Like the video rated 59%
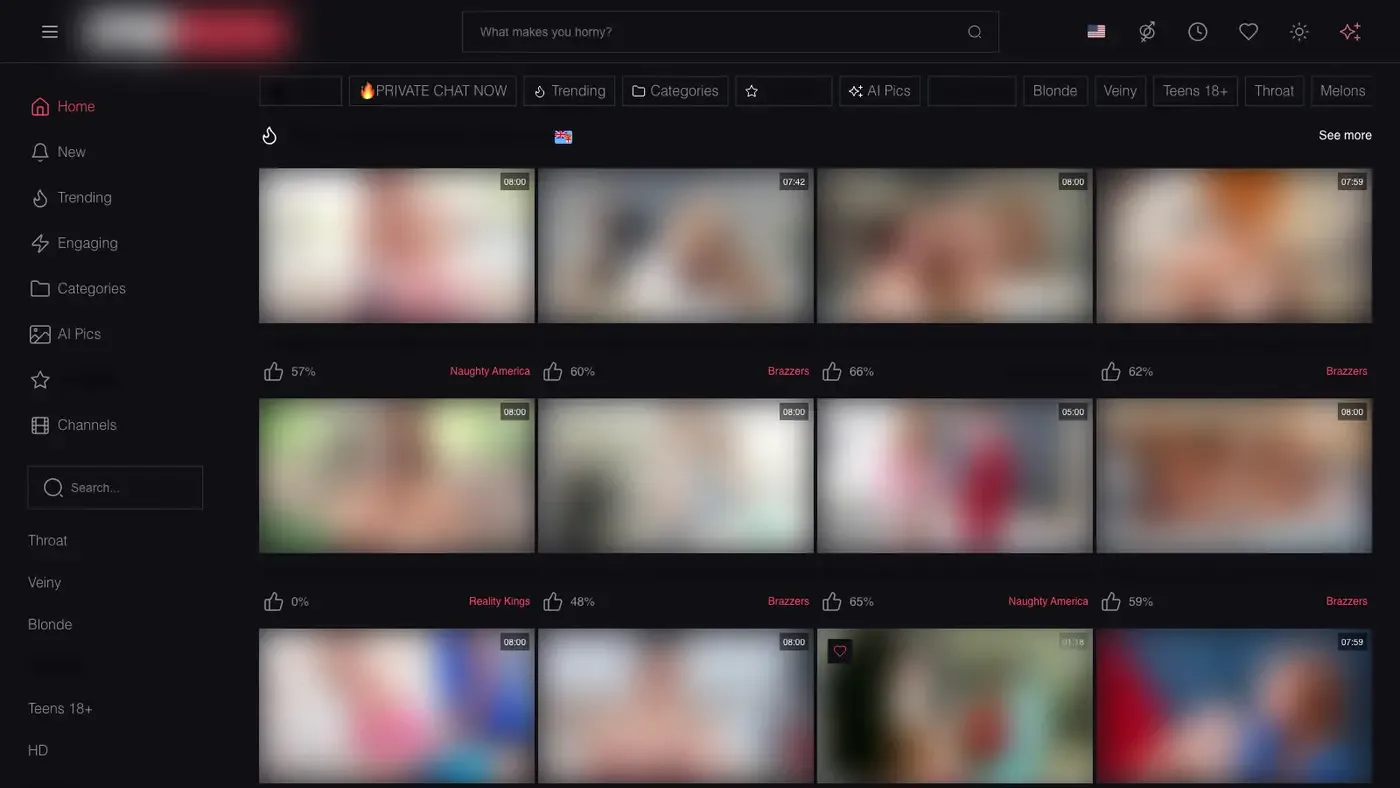 [1110, 601]
